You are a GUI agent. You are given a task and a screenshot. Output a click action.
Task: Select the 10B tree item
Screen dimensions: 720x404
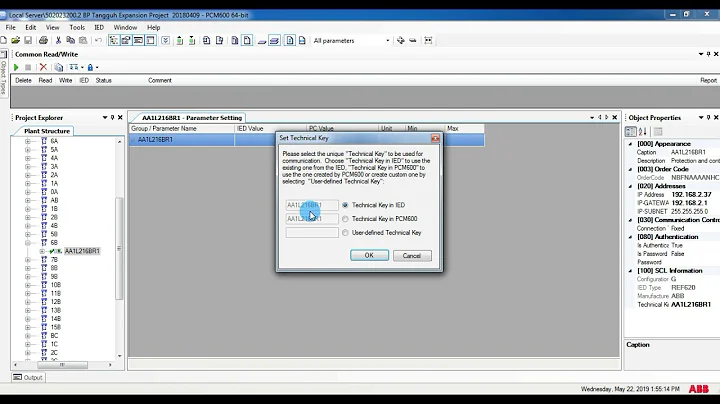(x=56, y=285)
